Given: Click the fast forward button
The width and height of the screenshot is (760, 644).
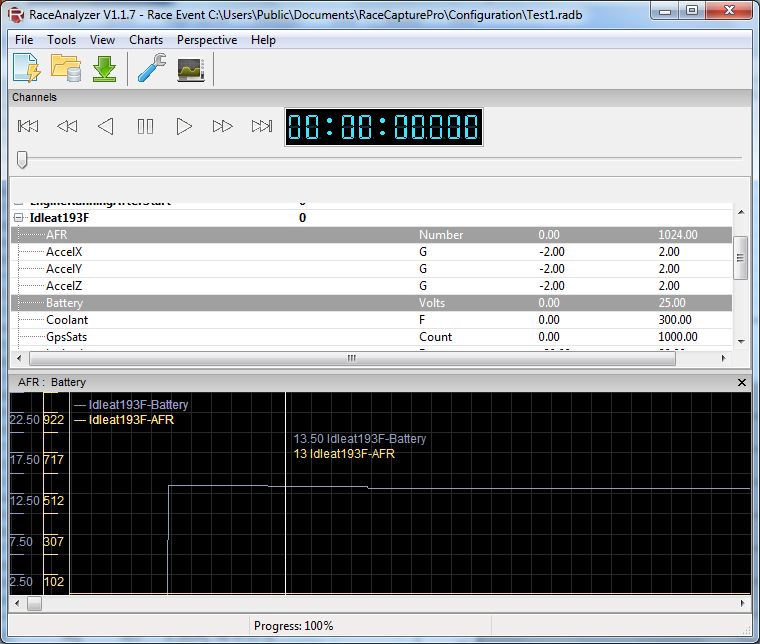Looking at the screenshot, I should (x=222, y=126).
